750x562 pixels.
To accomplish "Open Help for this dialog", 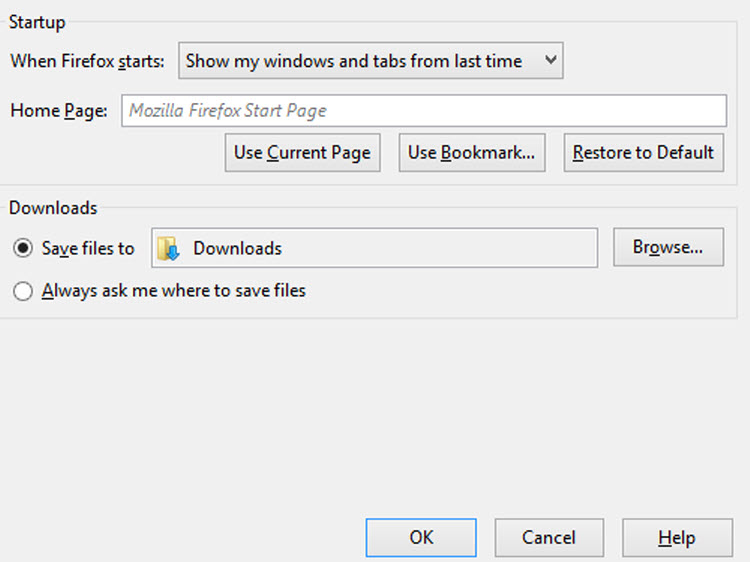I will 676,537.
